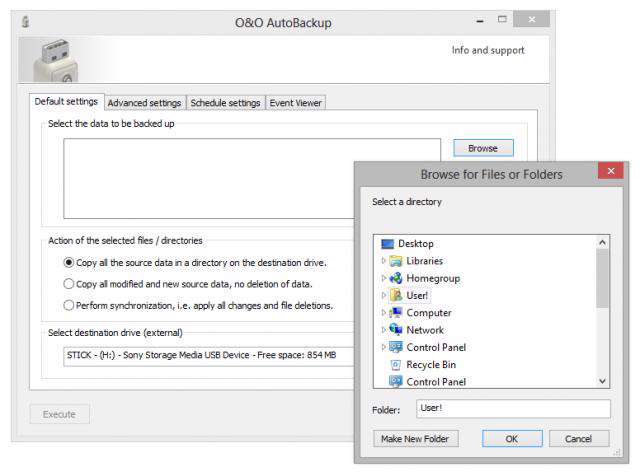Viewport: 640px width, 476px height.
Task: Select the Homegroup tree row text
Action: [433, 278]
